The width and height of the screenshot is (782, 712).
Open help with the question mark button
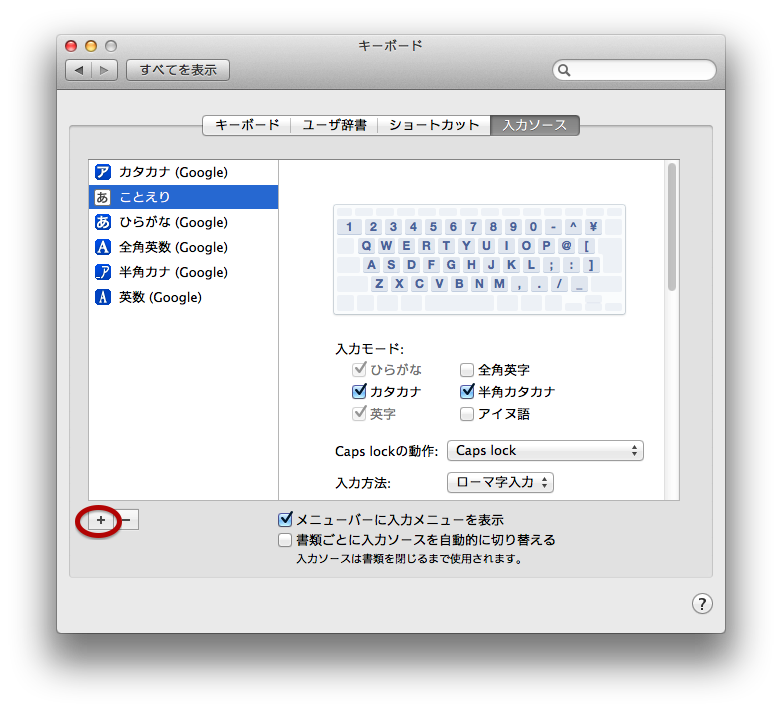pos(702,604)
